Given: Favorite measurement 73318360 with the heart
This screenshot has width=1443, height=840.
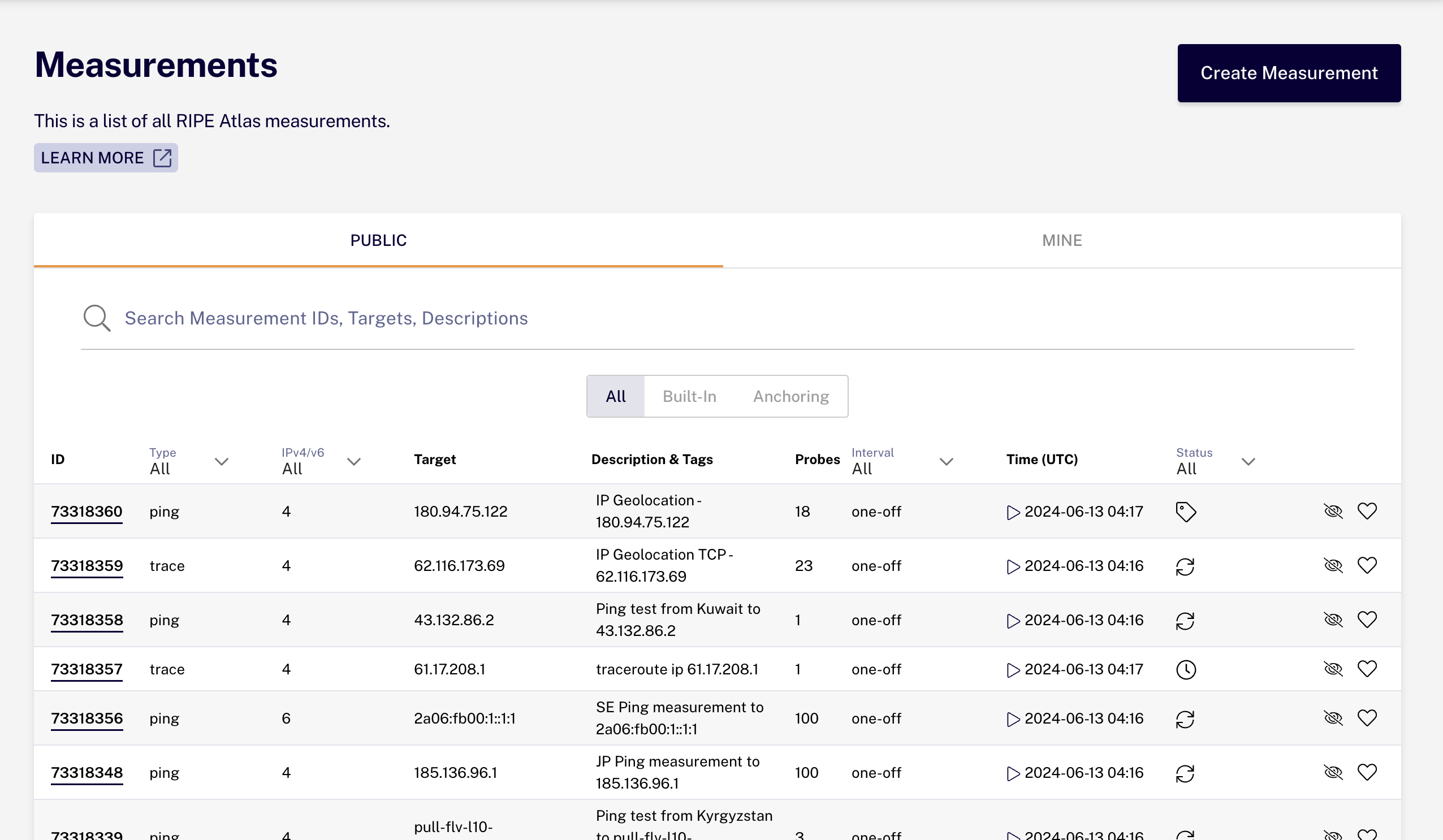Looking at the screenshot, I should tap(1367, 511).
